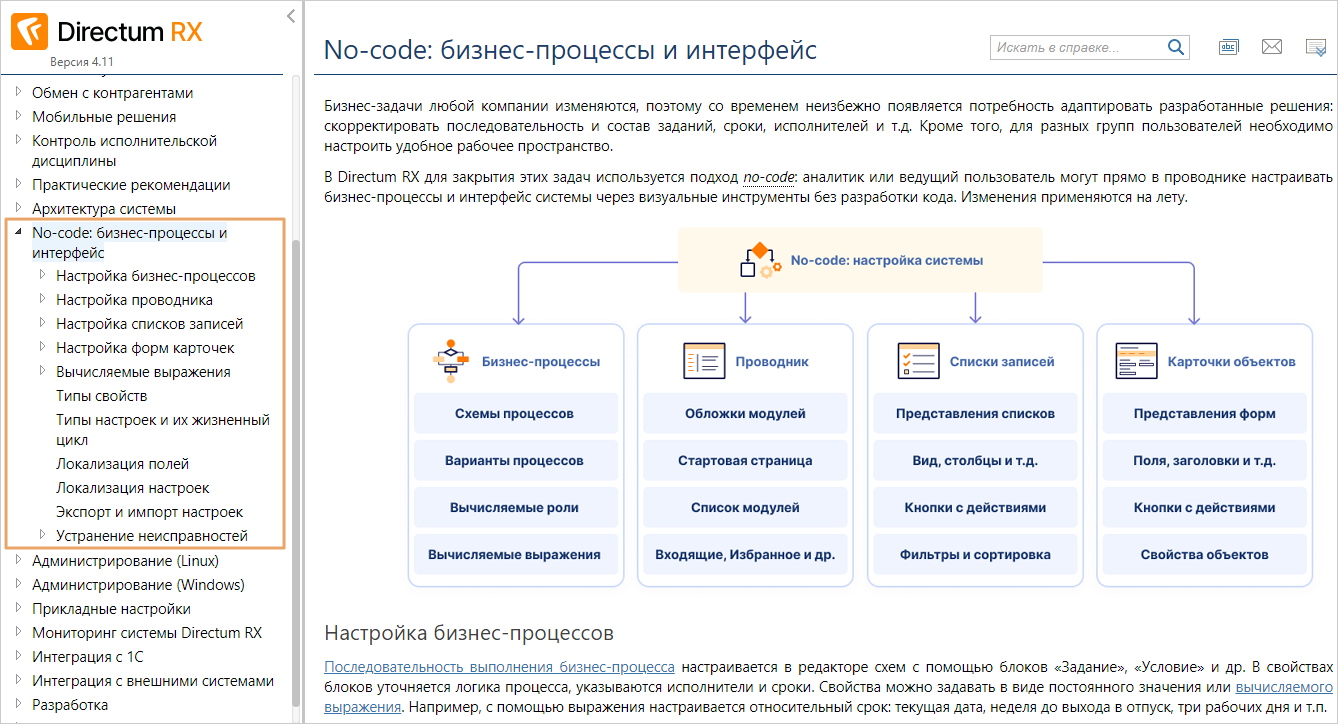The image size is (1338, 724).
Task: Click the No-code: настройка системы diagram icon
Action: click(760, 260)
